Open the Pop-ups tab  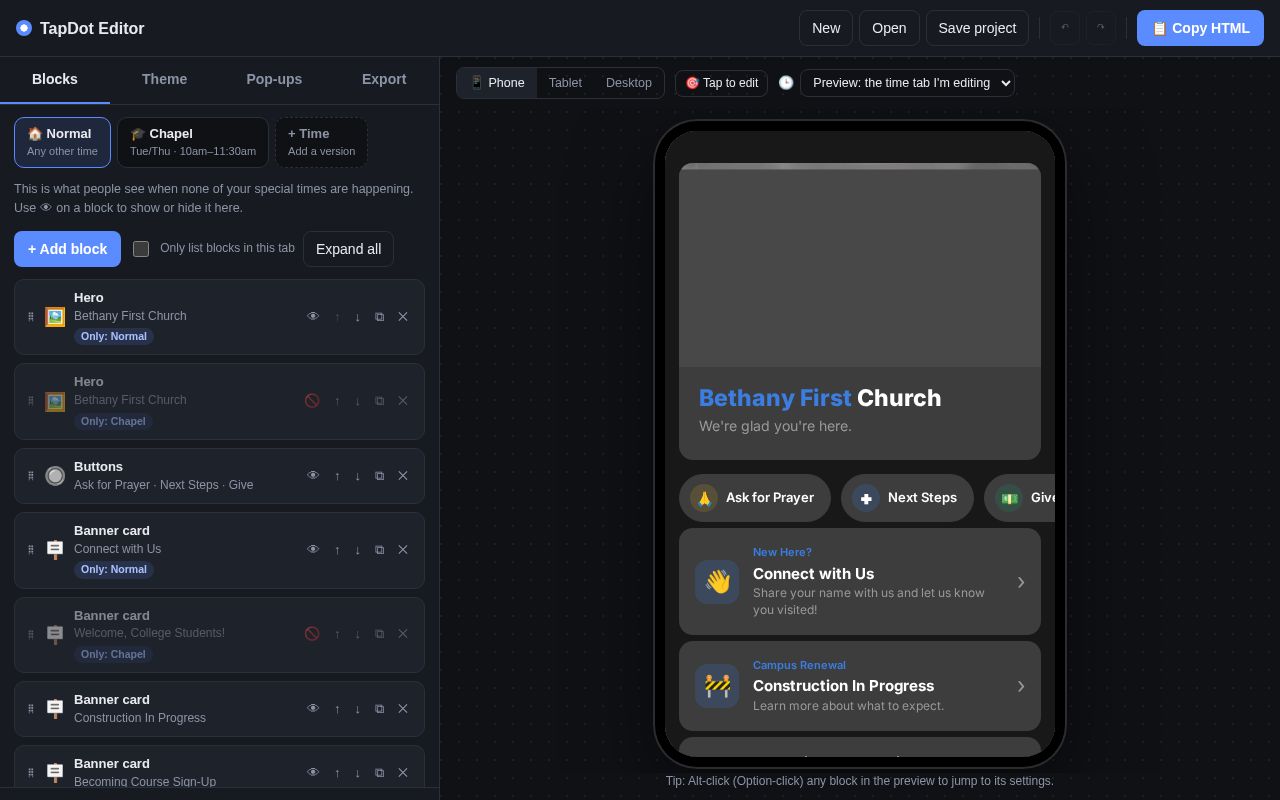coord(274,80)
